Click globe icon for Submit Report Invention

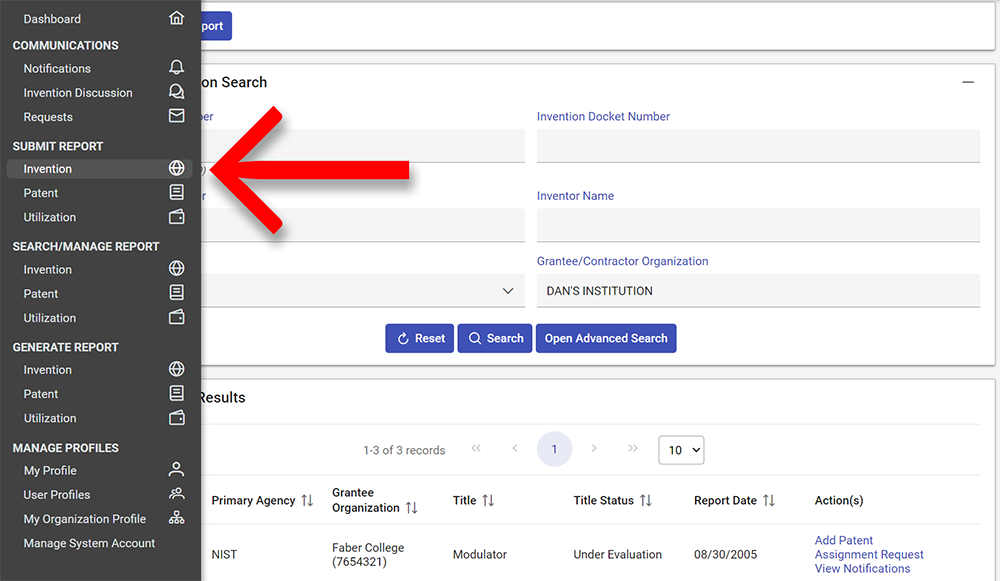[177, 168]
